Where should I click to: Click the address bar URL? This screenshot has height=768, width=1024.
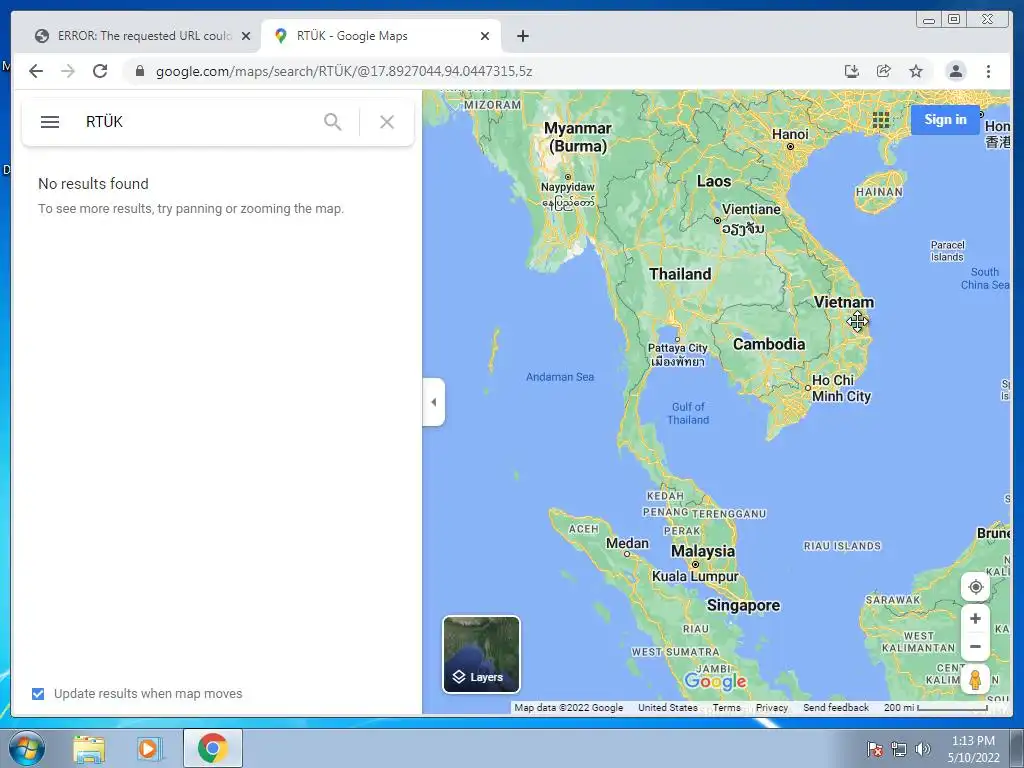344,71
